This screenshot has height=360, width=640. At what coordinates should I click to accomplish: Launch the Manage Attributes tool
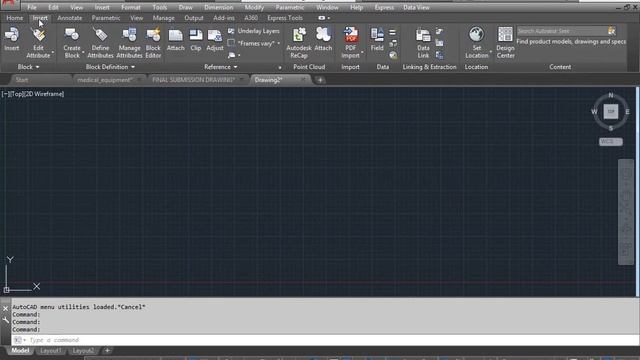[x=129, y=42]
